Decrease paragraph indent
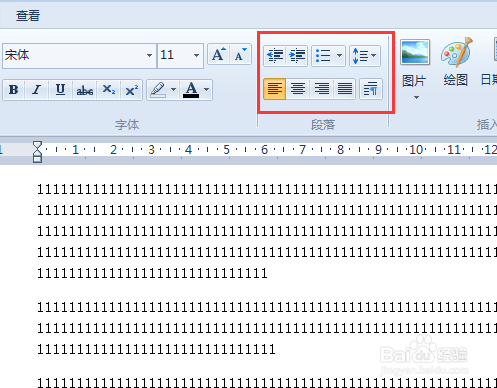Screen dimensions: 497x388 275,56
